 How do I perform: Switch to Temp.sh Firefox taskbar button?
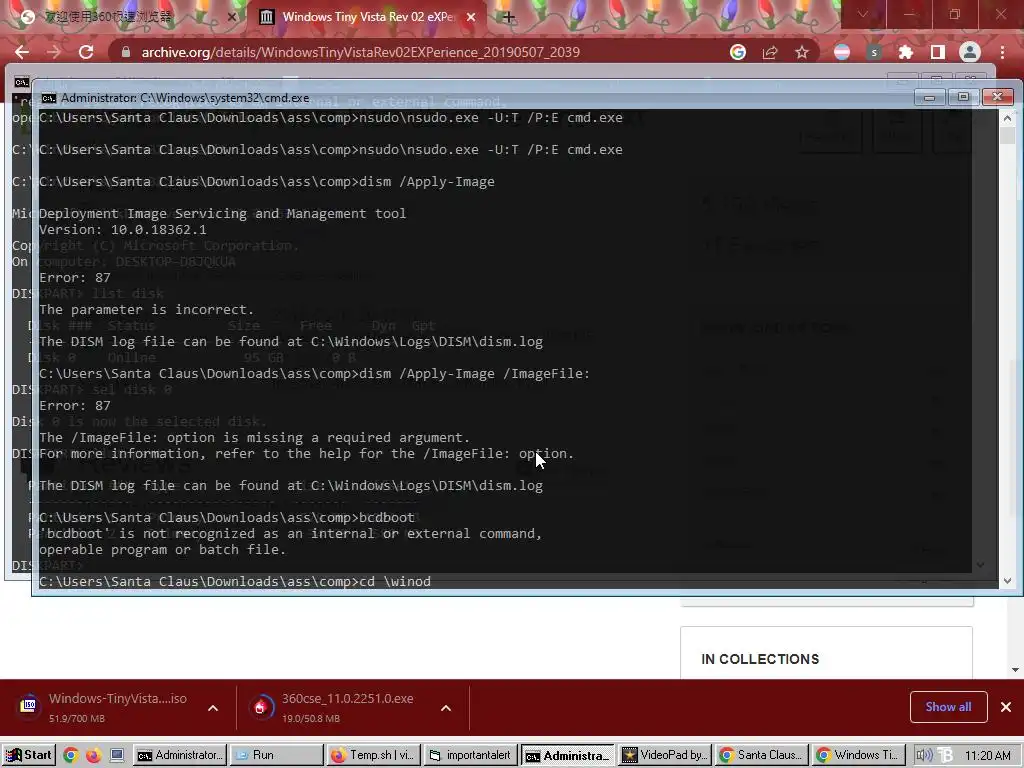click(x=374, y=755)
